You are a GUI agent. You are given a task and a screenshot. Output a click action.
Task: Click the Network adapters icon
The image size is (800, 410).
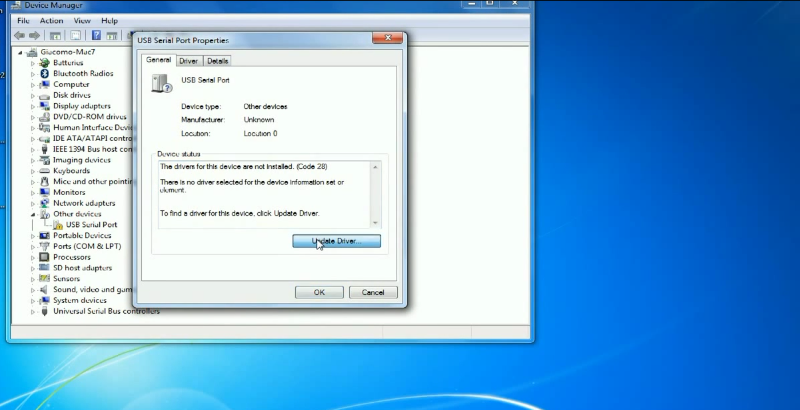coord(44,203)
